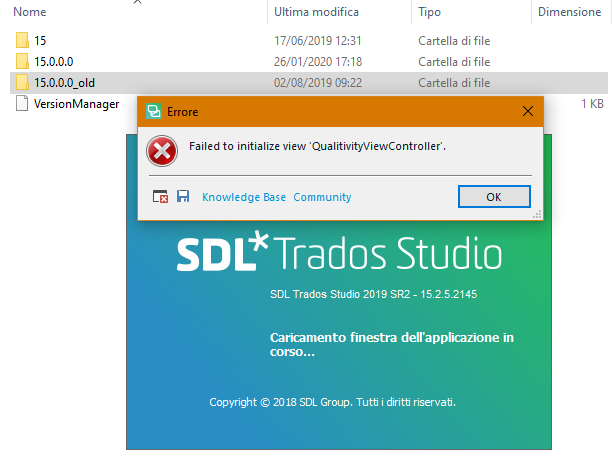This screenshot has height=456, width=612.
Task: Click the Errore dialog resize grip
Action: [537, 214]
